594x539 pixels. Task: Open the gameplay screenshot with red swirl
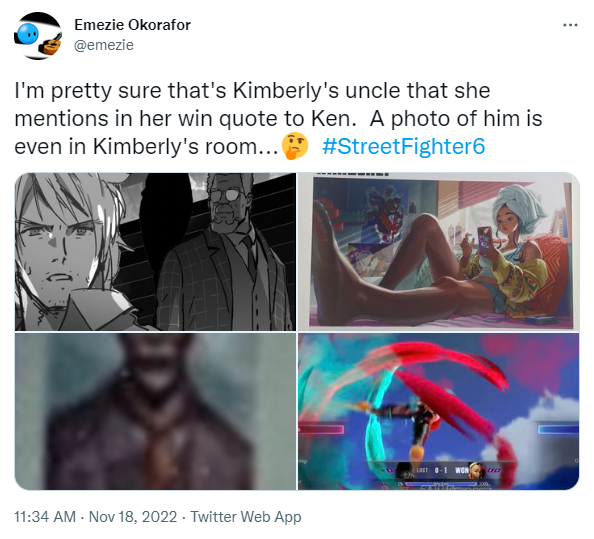[439, 411]
